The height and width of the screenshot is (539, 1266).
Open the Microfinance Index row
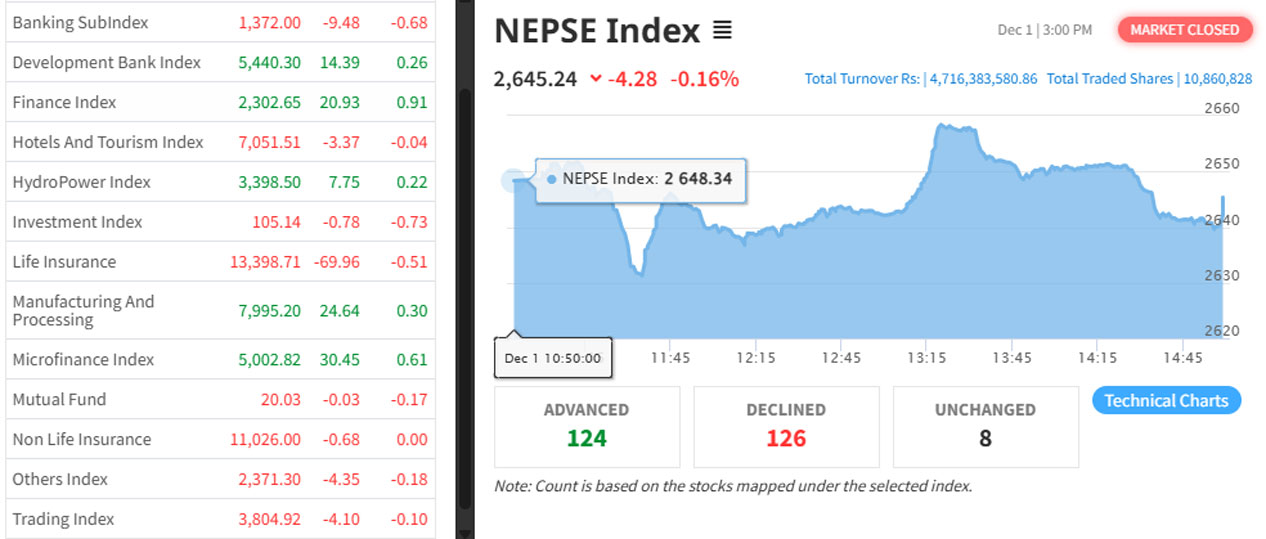83,359
